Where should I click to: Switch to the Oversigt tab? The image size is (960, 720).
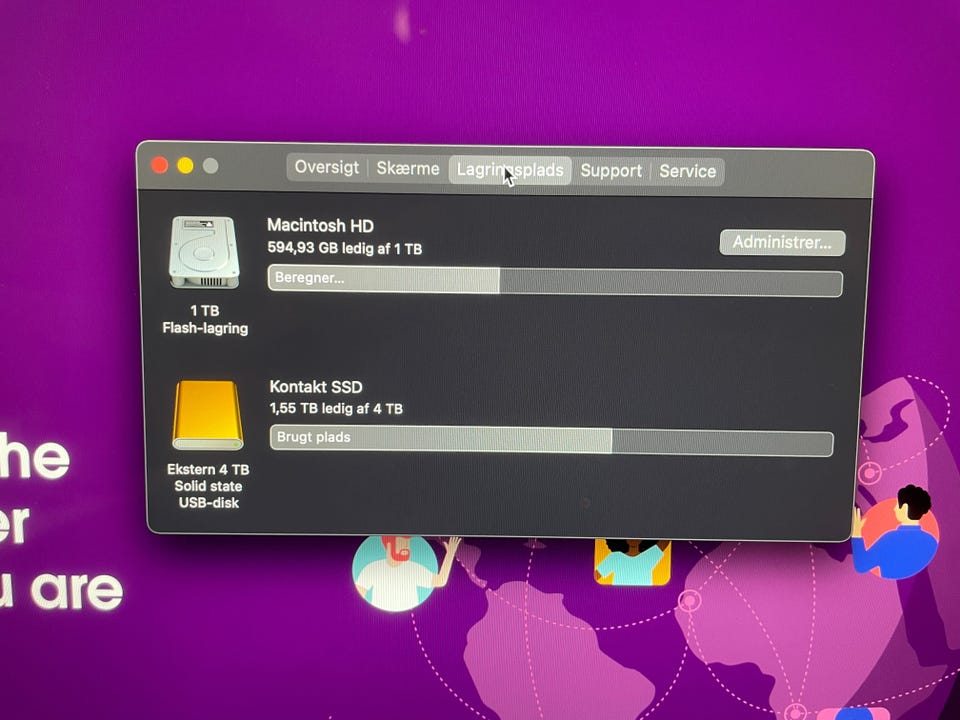[x=327, y=167]
